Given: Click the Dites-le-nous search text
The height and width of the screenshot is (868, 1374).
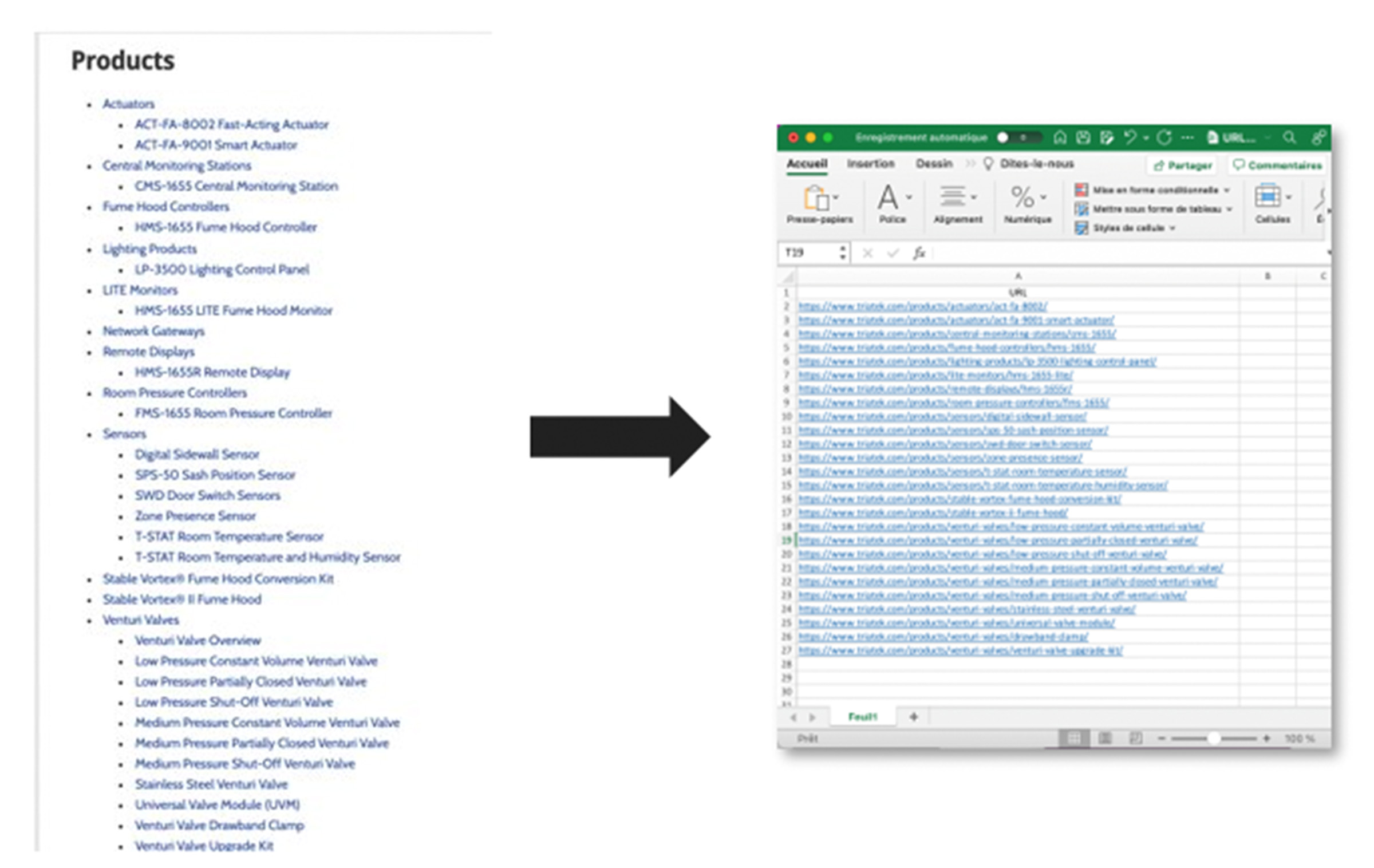Looking at the screenshot, I should click(x=1037, y=164).
